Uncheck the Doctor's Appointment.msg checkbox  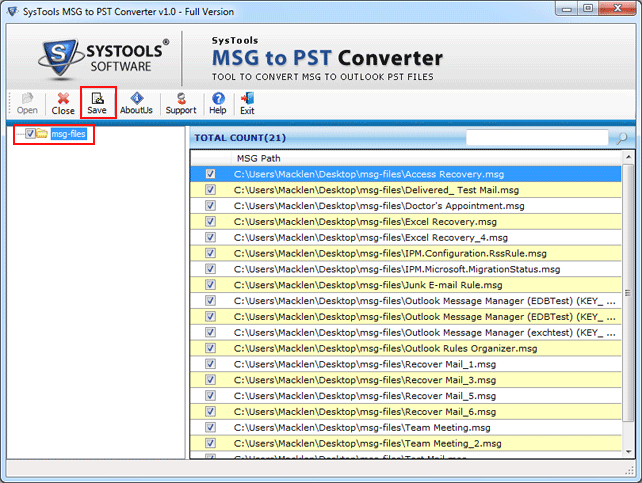(x=210, y=205)
